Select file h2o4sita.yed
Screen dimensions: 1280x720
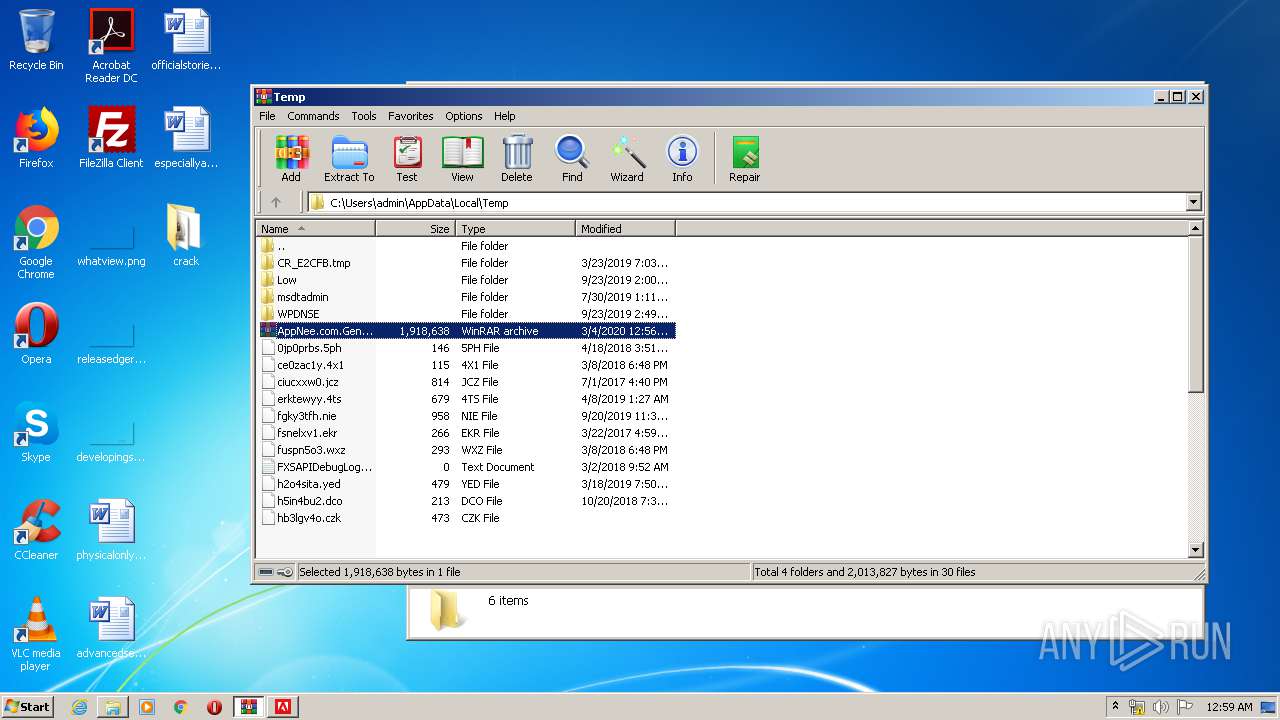pos(466,484)
